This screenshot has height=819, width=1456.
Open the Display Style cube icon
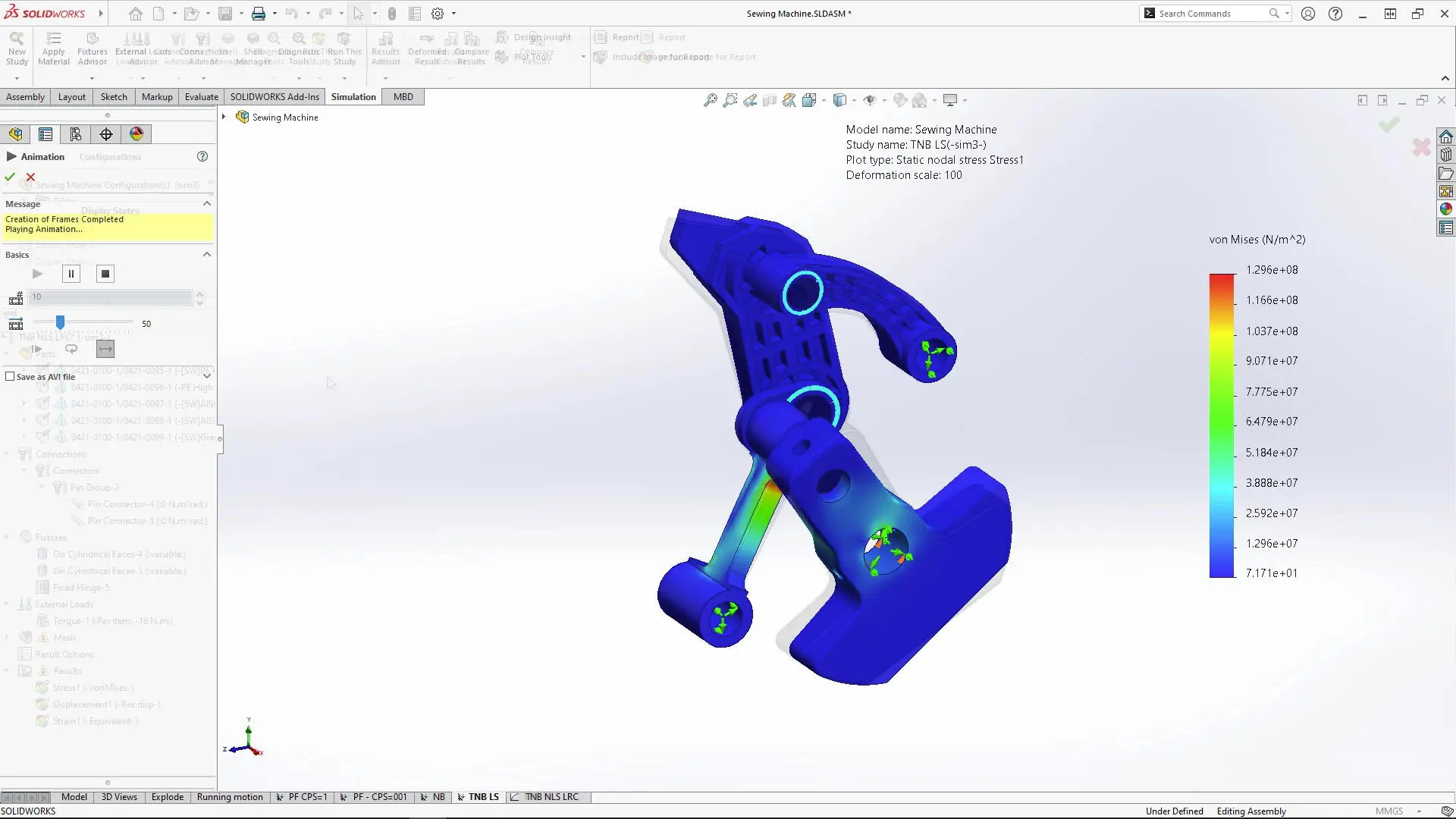pos(839,100)
